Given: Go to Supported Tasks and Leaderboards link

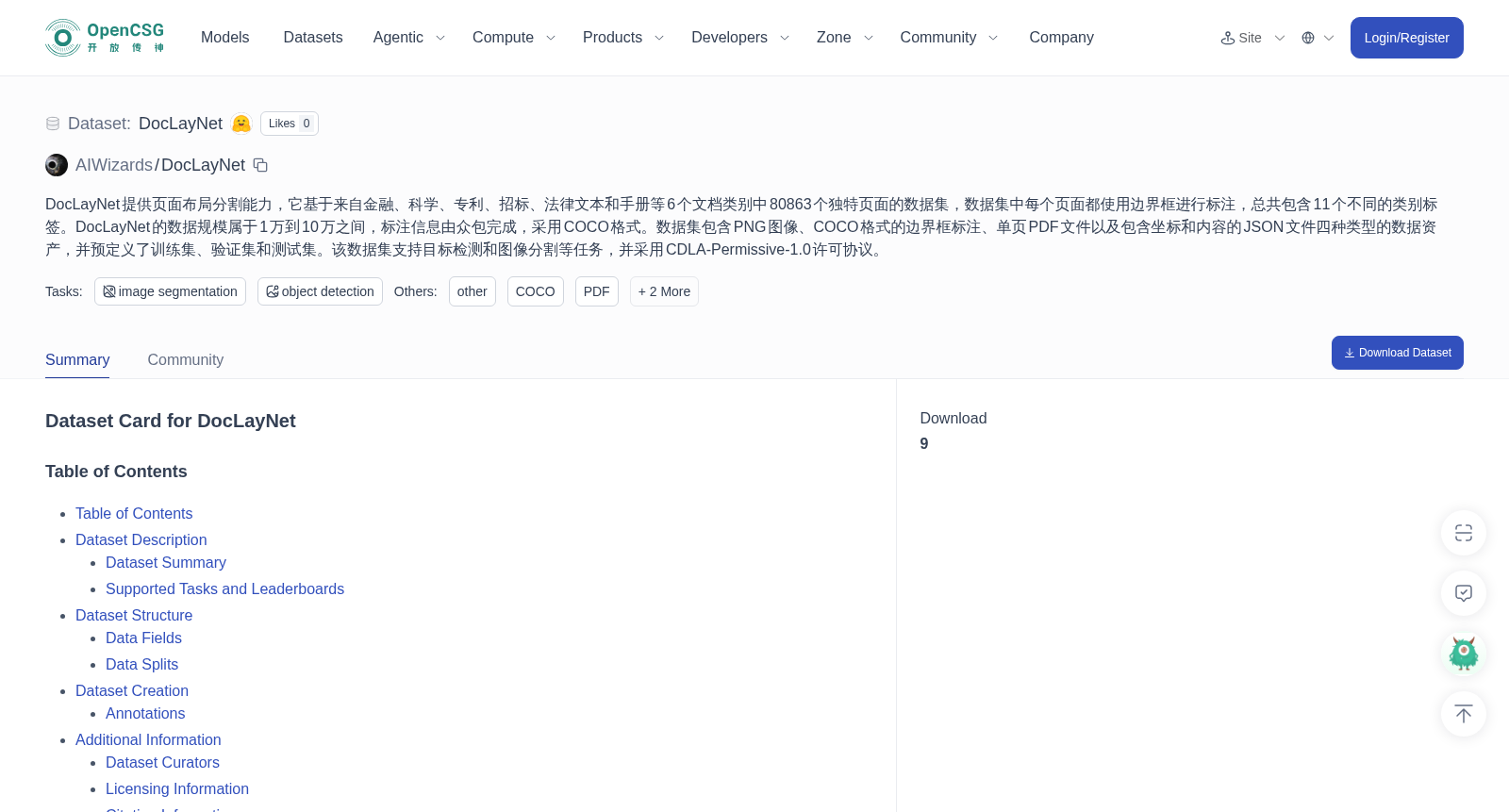Looking at the screenshot, I should coord(224,589).
